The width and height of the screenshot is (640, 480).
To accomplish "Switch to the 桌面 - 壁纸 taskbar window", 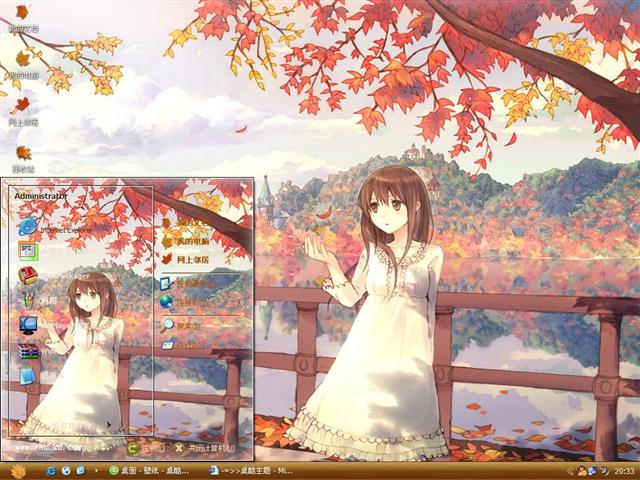I will tap(149, 471).
